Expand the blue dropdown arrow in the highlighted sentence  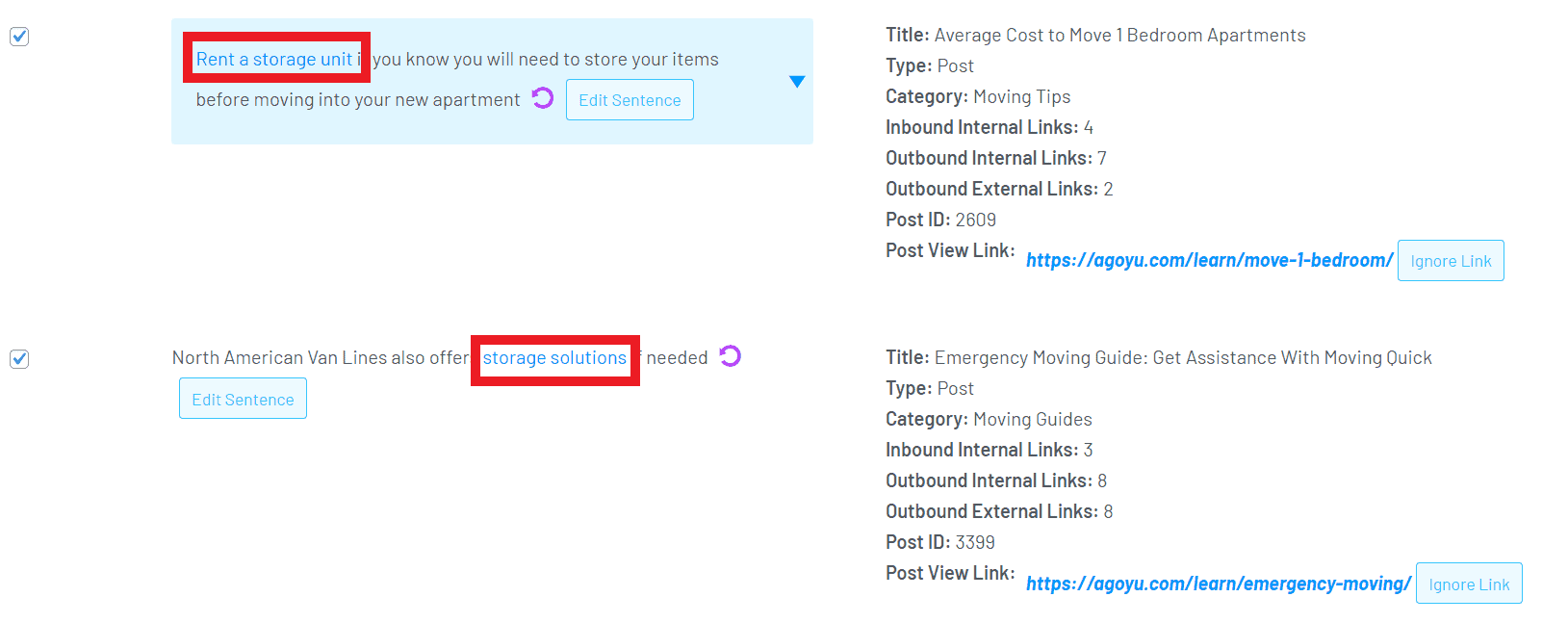point(797,82)
